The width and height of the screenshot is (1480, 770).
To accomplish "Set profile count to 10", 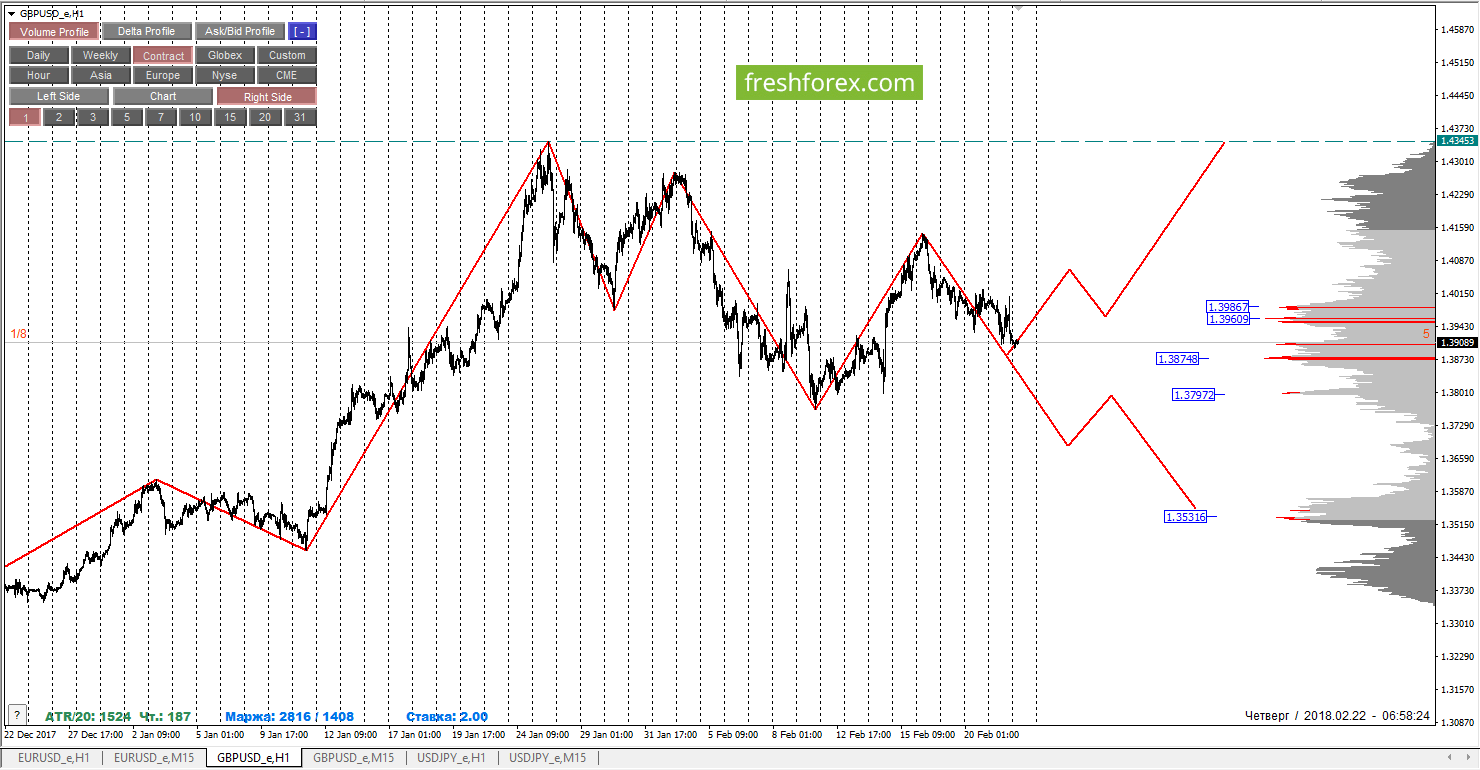I will click(195, 117).
